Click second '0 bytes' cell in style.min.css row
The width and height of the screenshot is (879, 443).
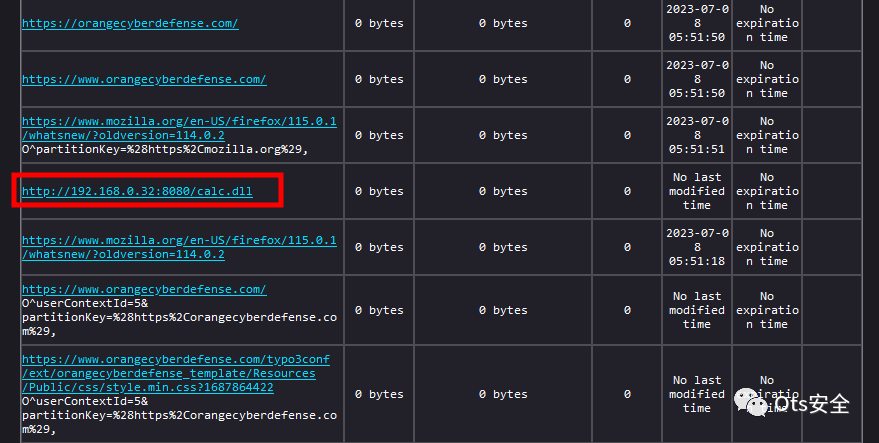[x=502, y=394]
